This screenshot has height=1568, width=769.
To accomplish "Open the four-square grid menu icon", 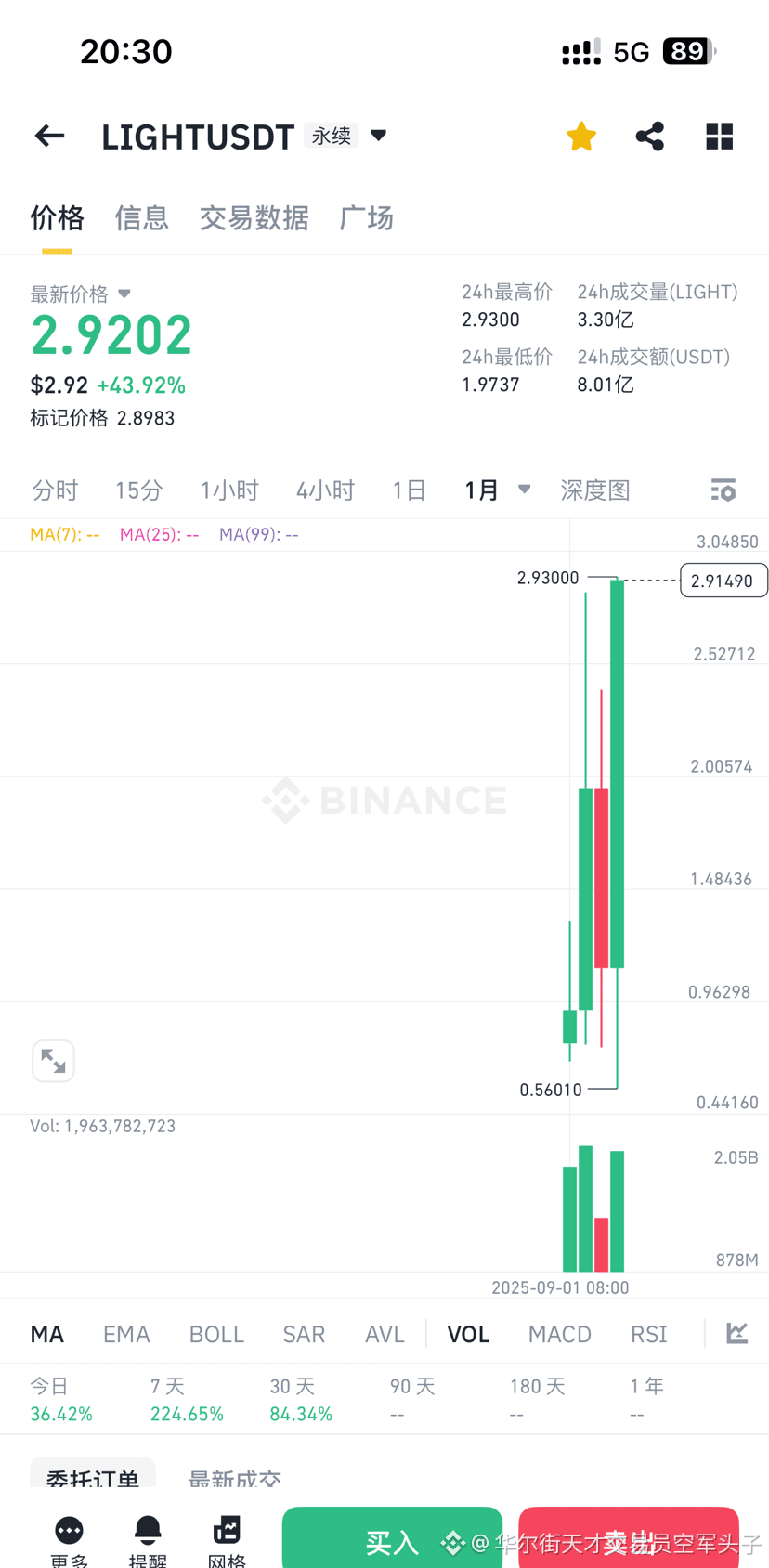I will click(720, 137).
